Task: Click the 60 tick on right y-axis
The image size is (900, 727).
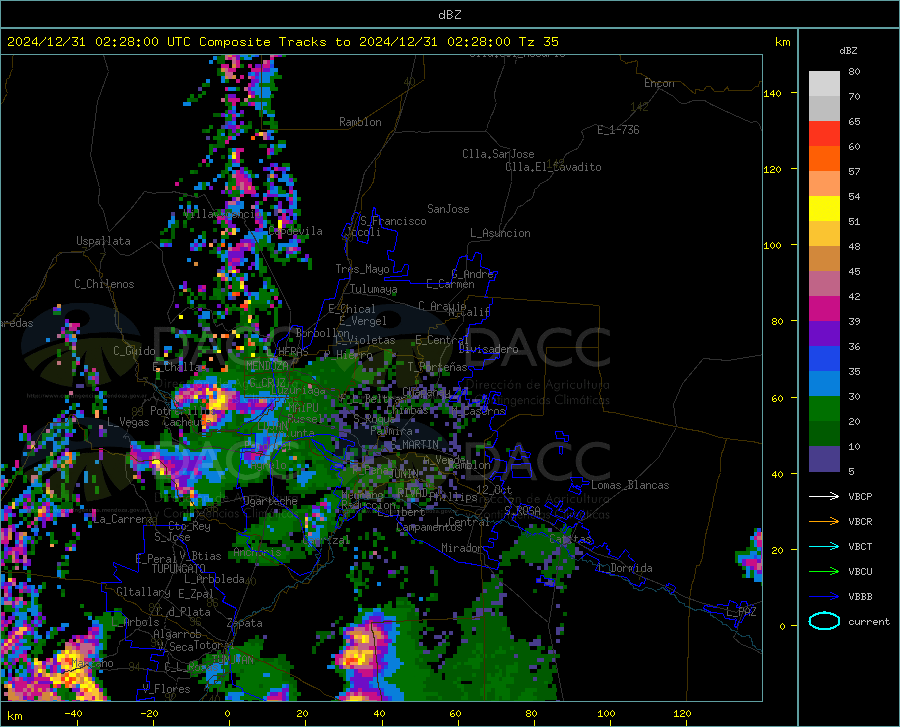Action: [x=777, y=398]
